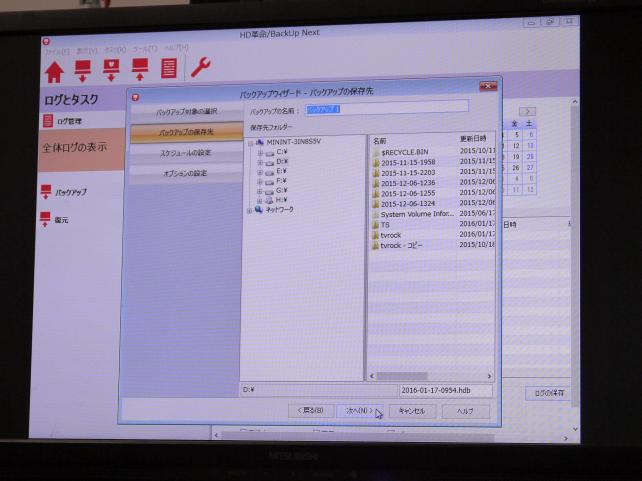The width and height of the screenshot is (642, 481).
Task: Select the tvrock - コピー folder
Action: 401,246
